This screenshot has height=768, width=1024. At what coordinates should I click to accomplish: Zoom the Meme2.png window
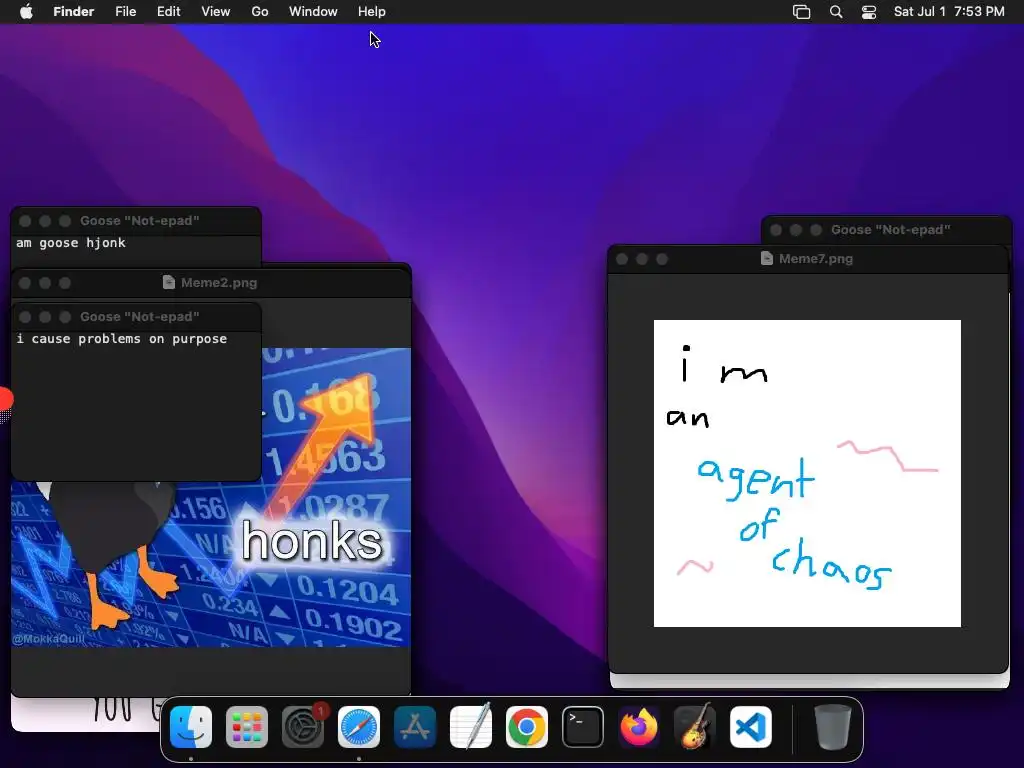[65, 283]
